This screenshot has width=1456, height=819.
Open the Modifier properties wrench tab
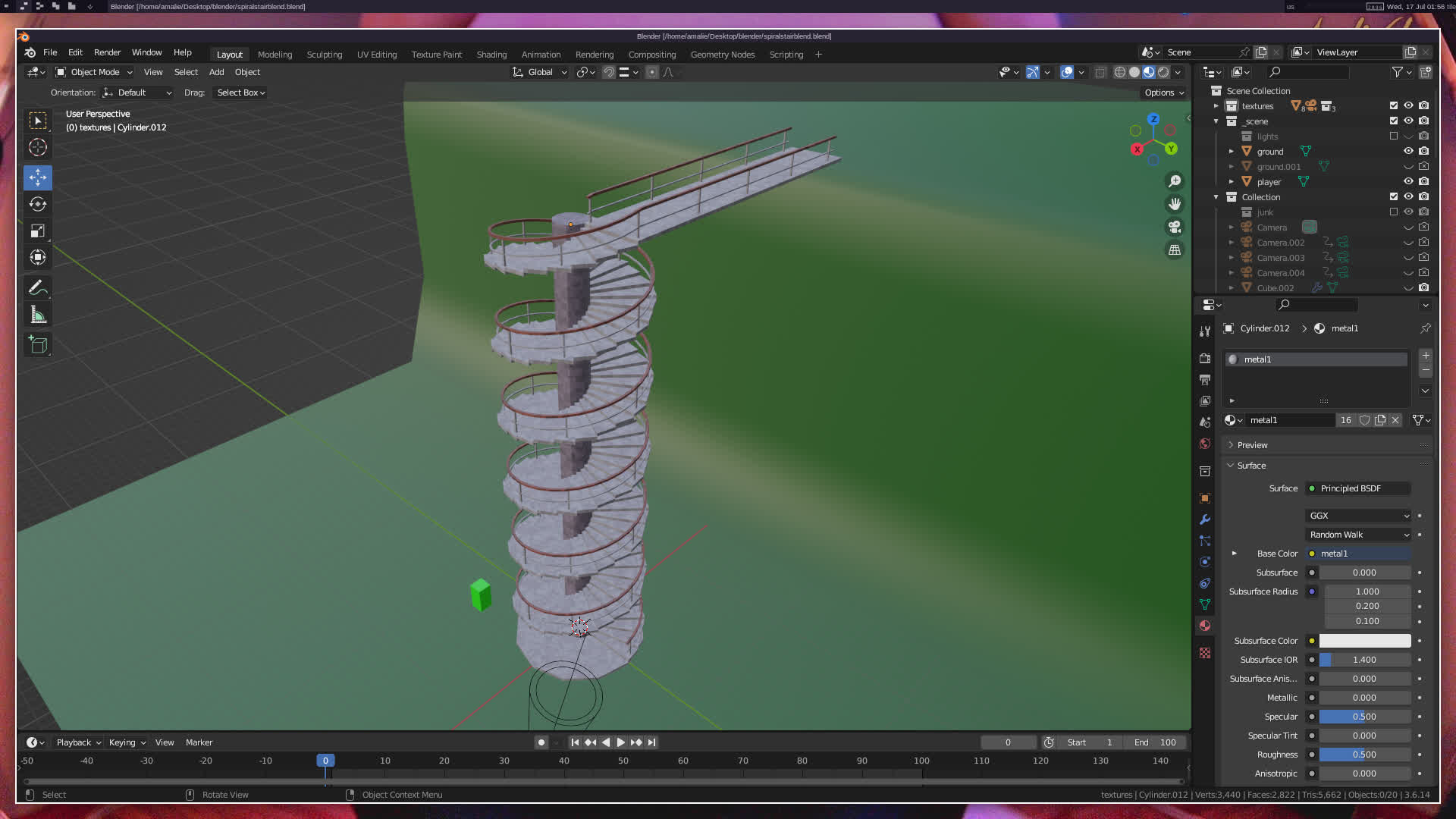point(1205,519)
